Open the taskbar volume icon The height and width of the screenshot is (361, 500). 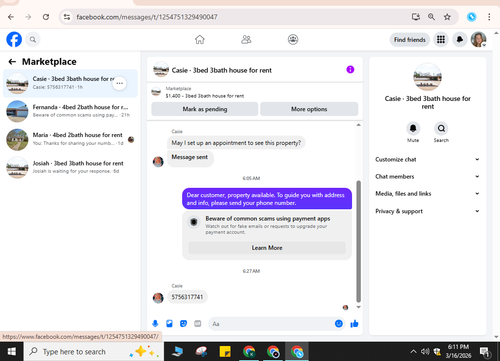coord(425,352)
